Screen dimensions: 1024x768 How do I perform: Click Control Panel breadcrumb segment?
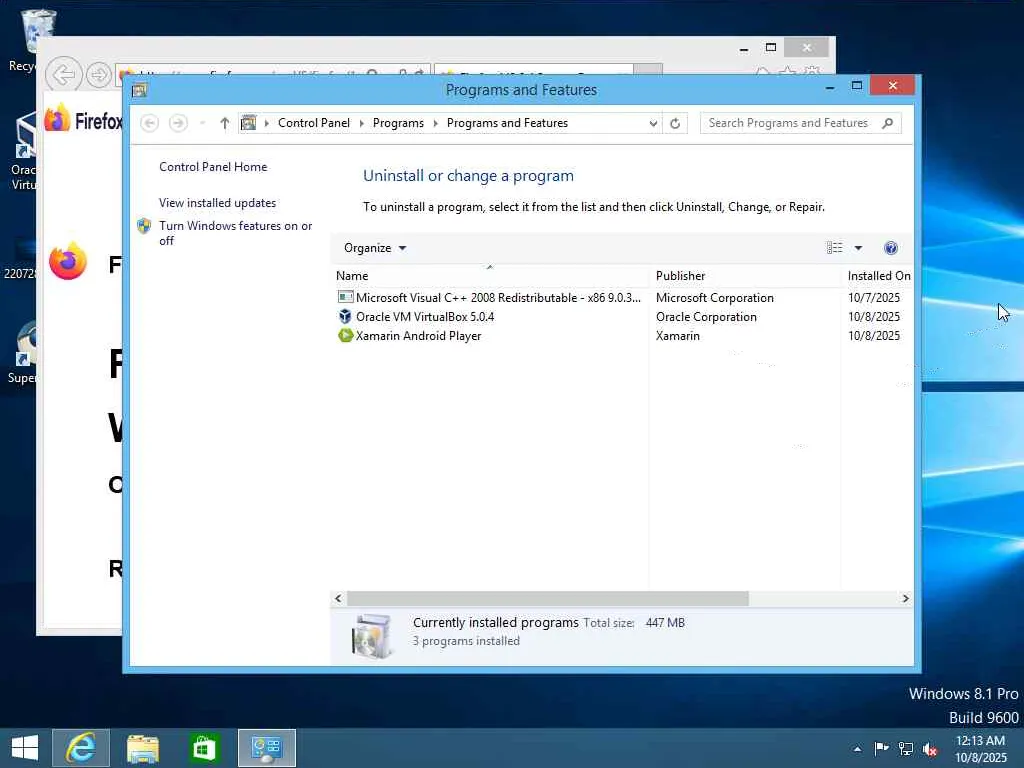coord(313,123)
